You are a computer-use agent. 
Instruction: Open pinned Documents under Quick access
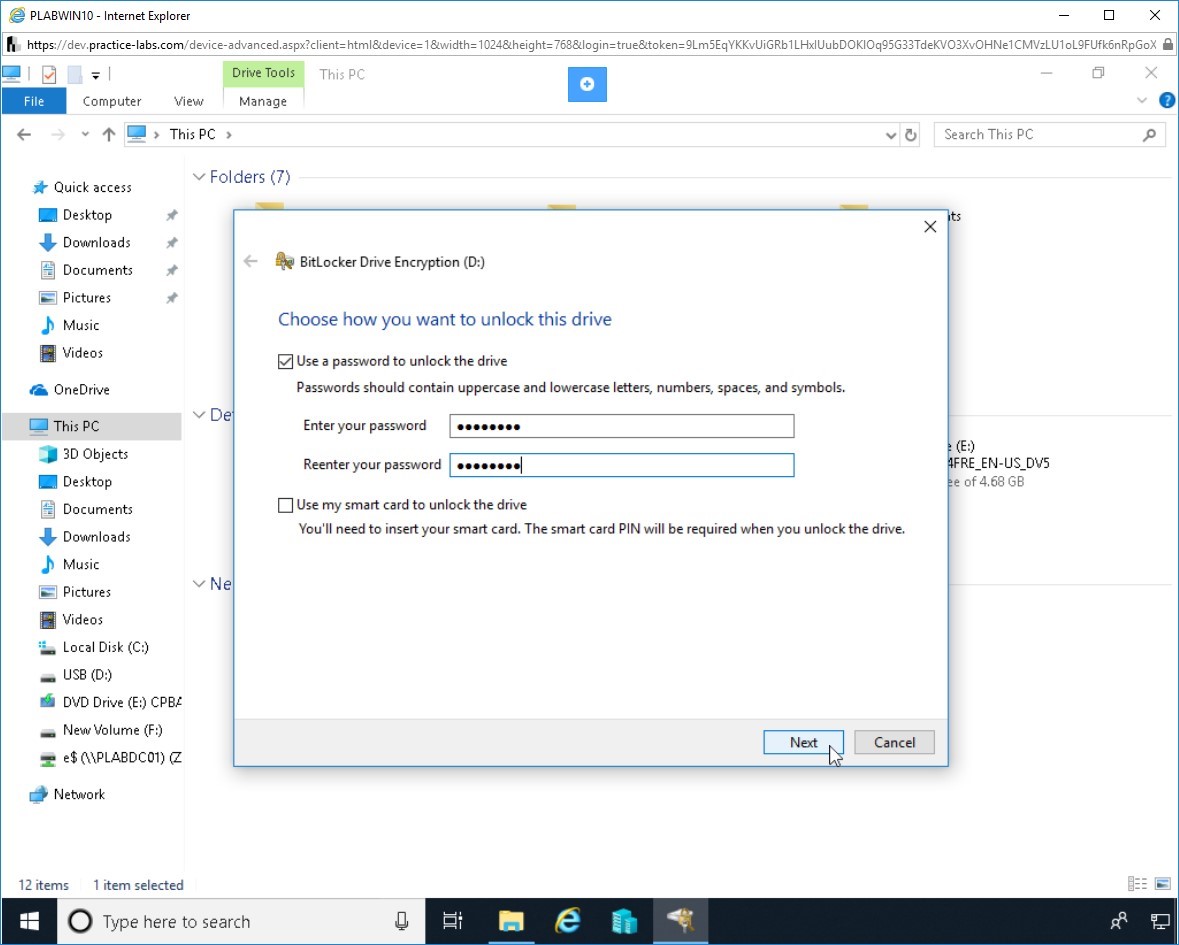pyautogui.click(x=97, y=270)
